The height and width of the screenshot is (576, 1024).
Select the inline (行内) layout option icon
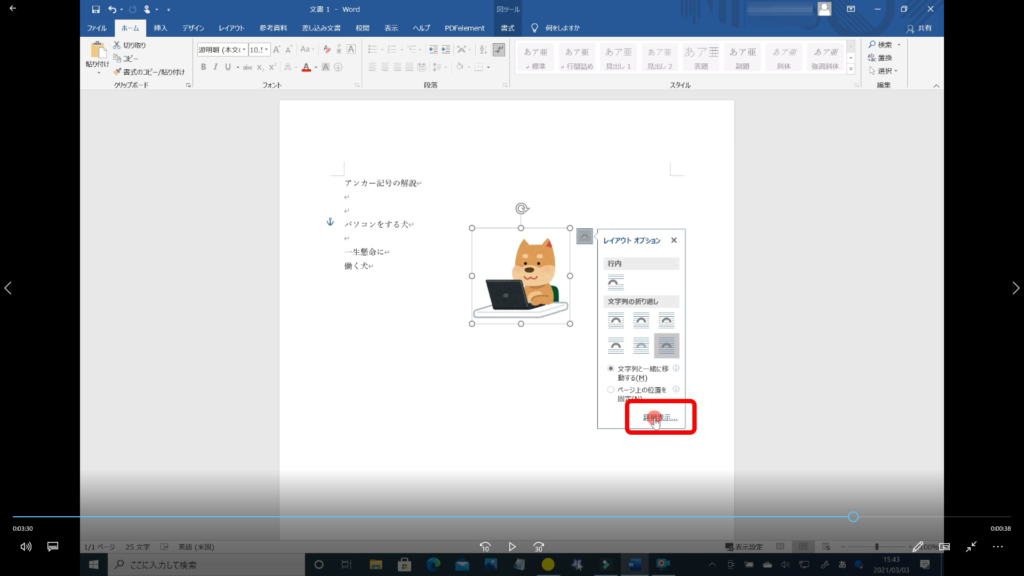pos(616,283)
